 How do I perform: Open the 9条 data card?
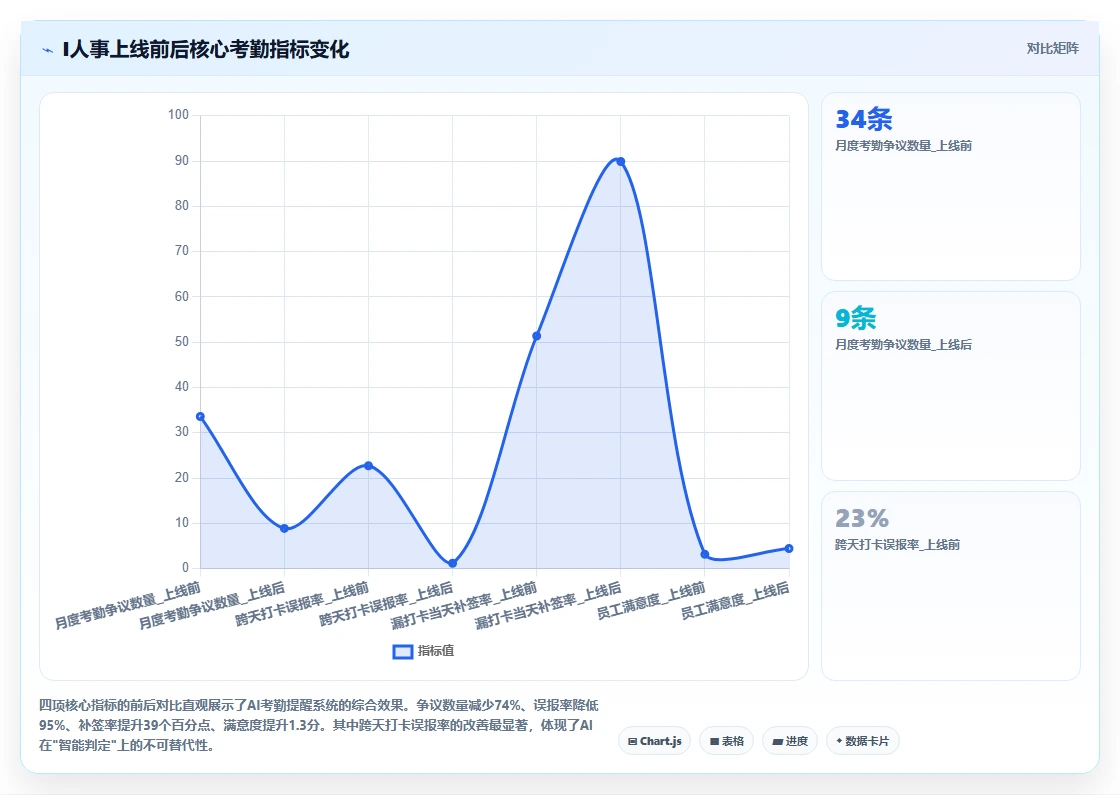click(951, 386)
